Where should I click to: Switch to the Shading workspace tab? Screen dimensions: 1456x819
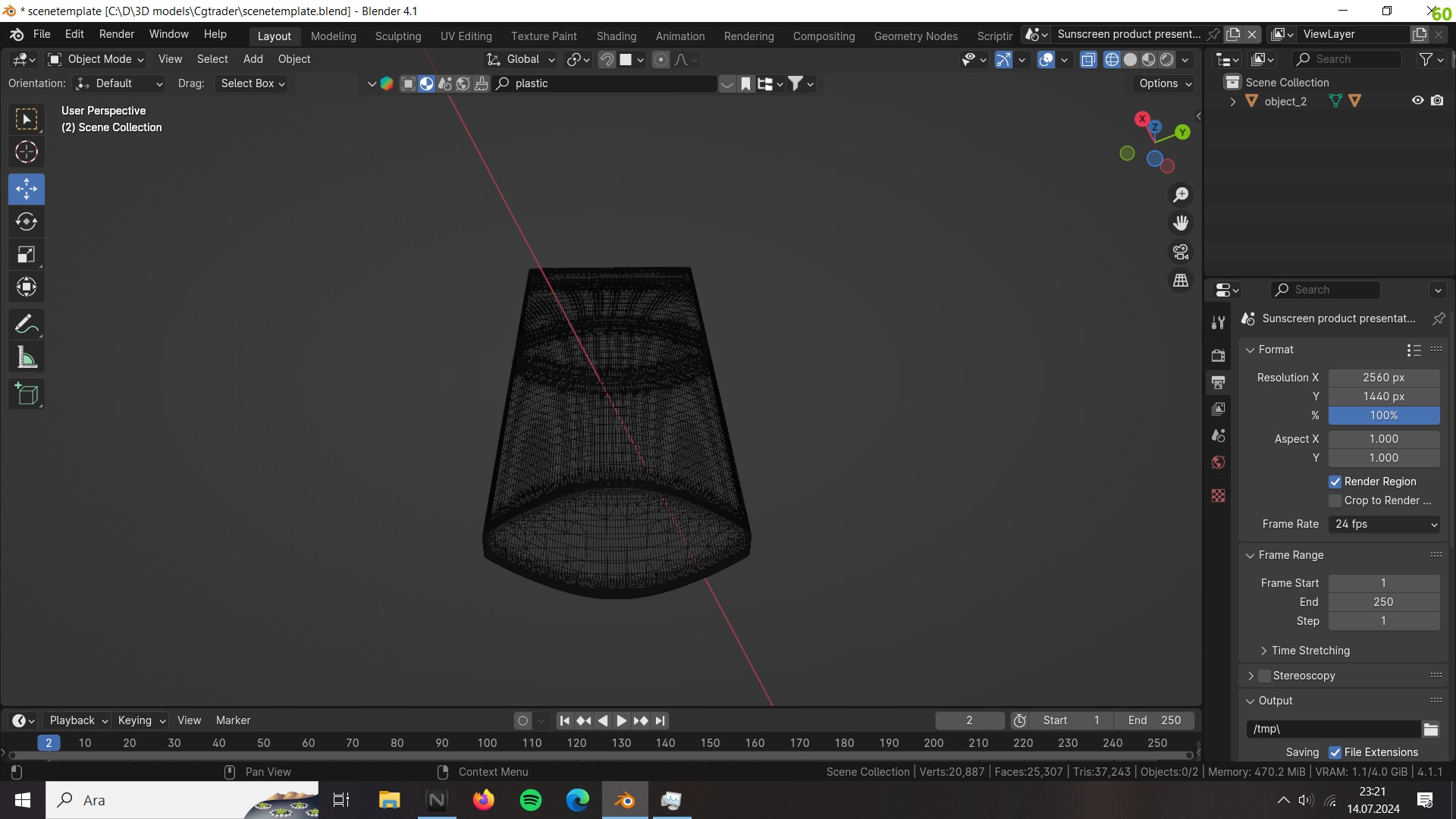click(616, 36)
